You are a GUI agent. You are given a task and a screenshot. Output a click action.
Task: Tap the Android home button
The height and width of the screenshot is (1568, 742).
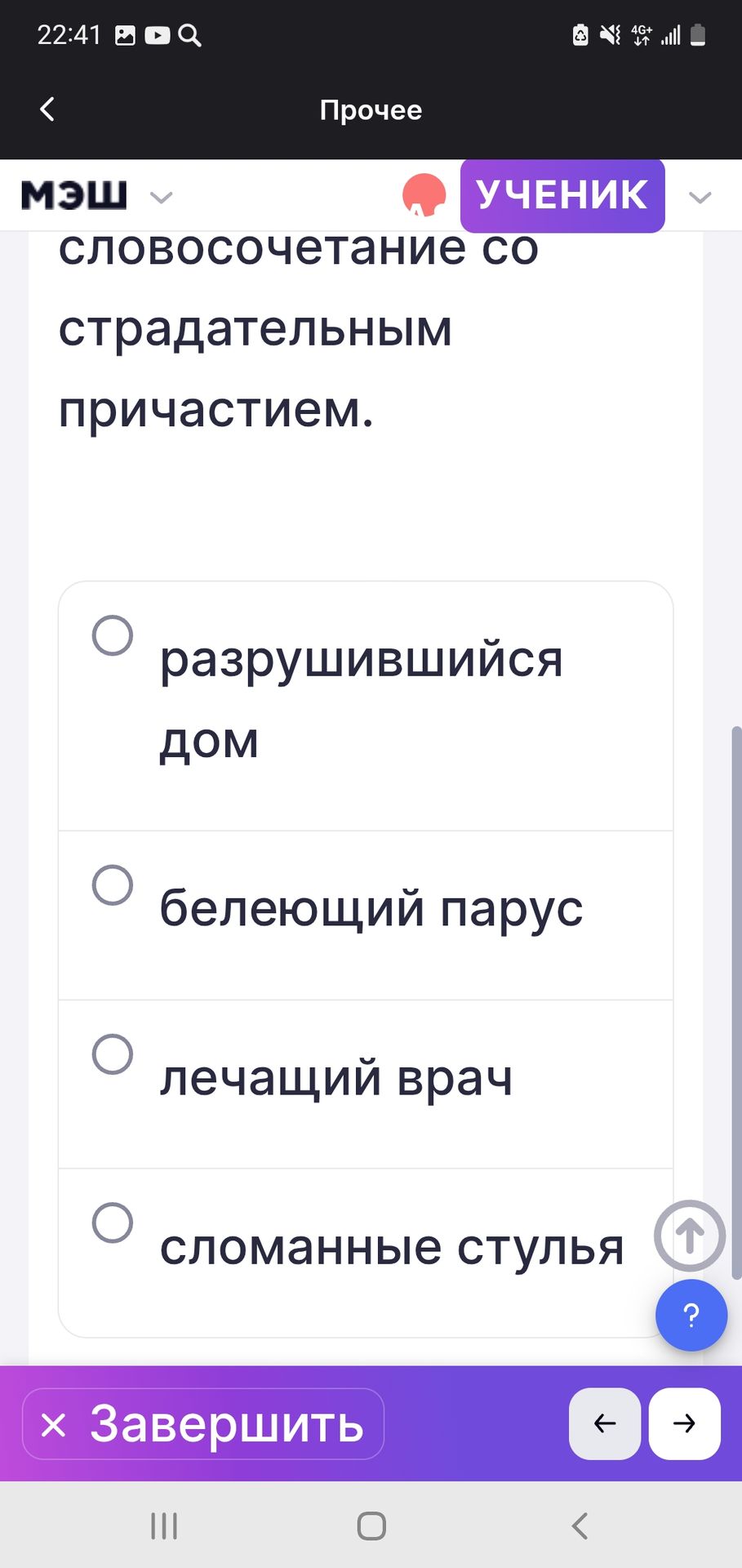tap(371, 1526)
